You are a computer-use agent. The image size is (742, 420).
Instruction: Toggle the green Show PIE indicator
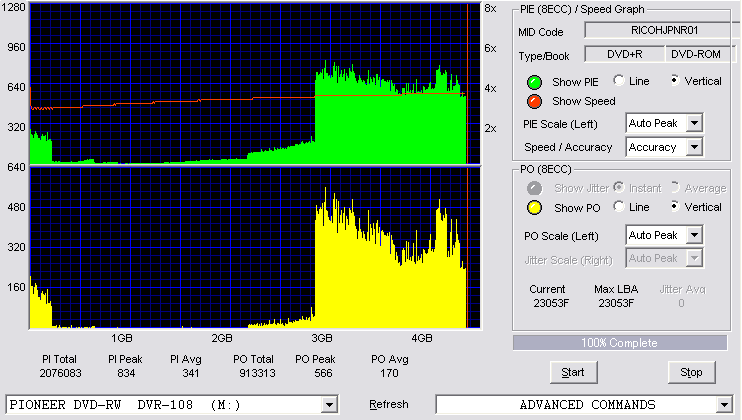click(x=534, y=82)
